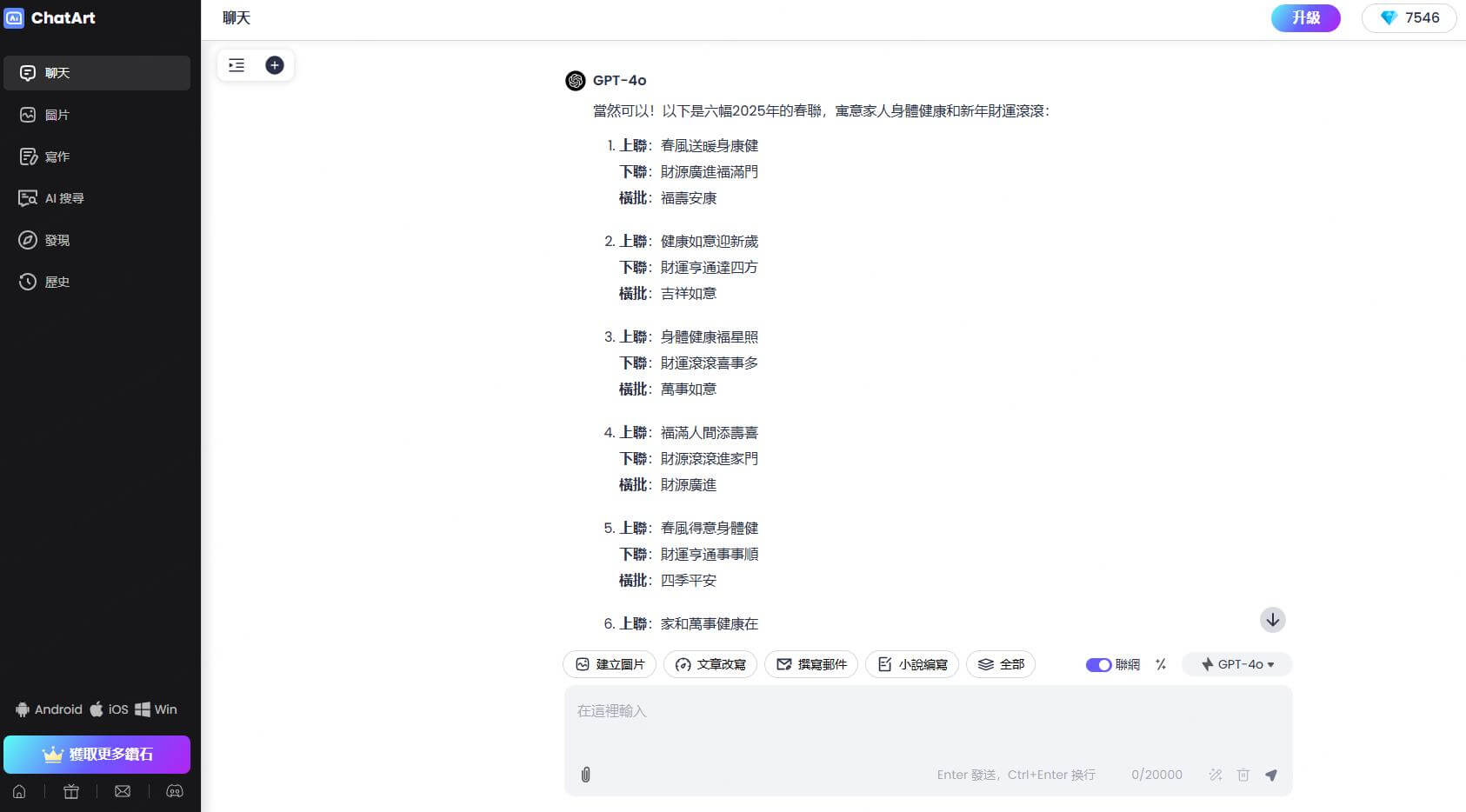Viewport: 1466px width, 812px height.
Task: Open the 圖片 sidebar item
Action: [x=97, y=115]
